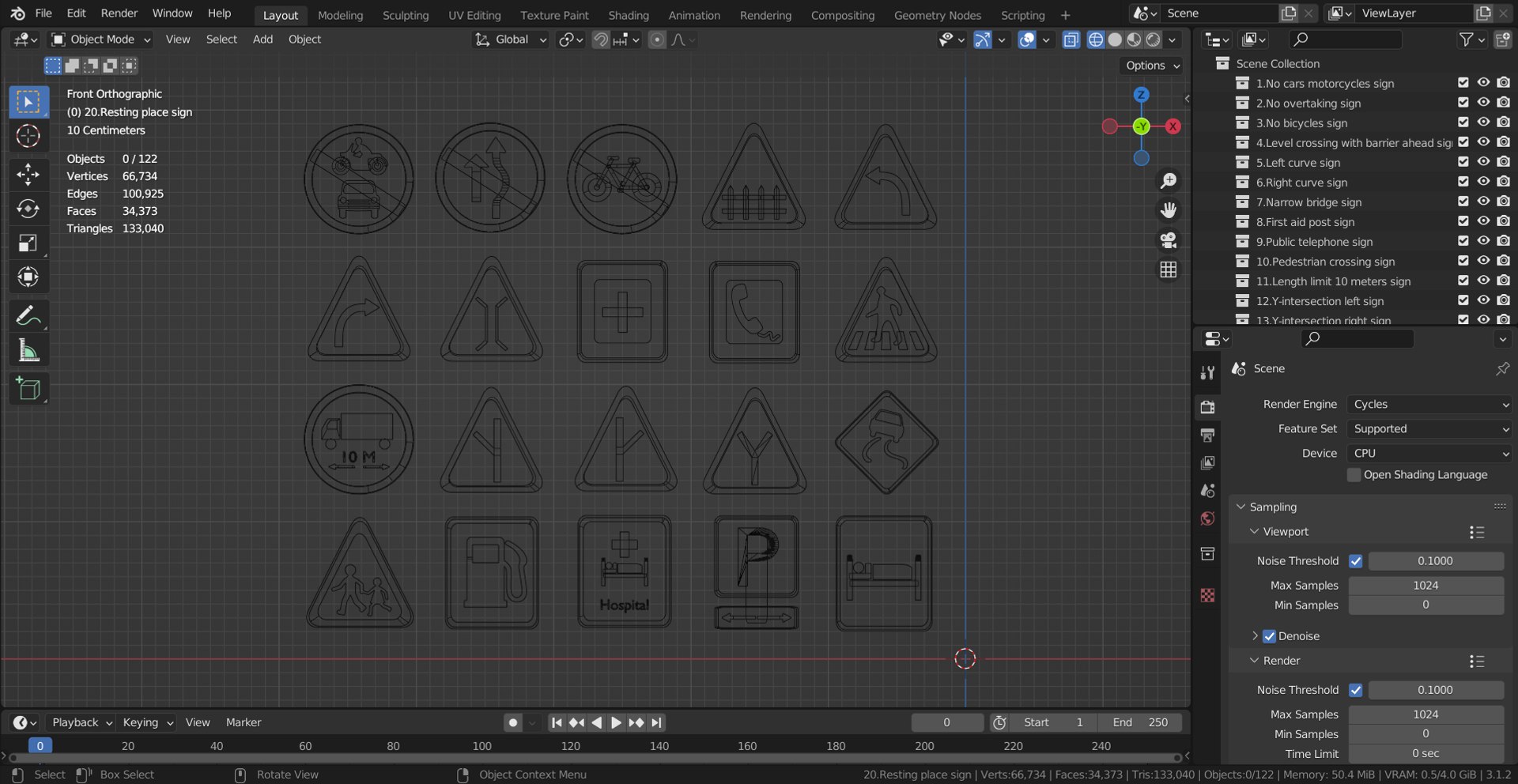Click the outliner search field
The width and height of the screenshot is (1518, 784).
point(1345,40)
